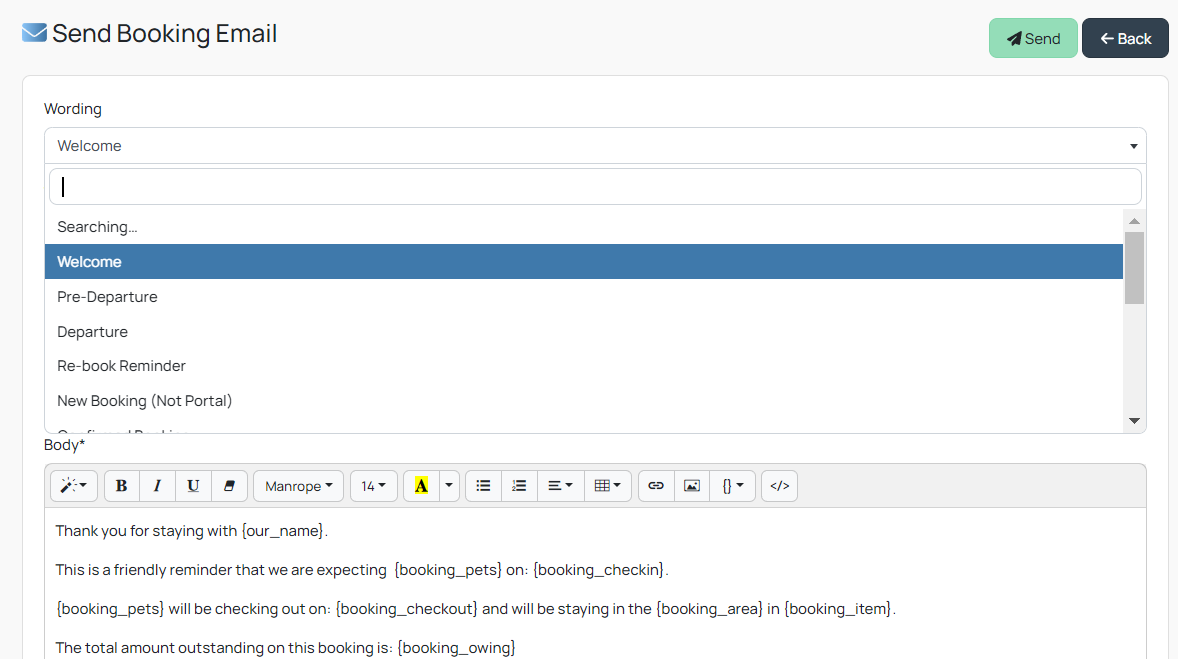This screenshot has height=659, width=1178.
Task: Click the Back button
Action: pyautogui.click(x=1125, y=38)
